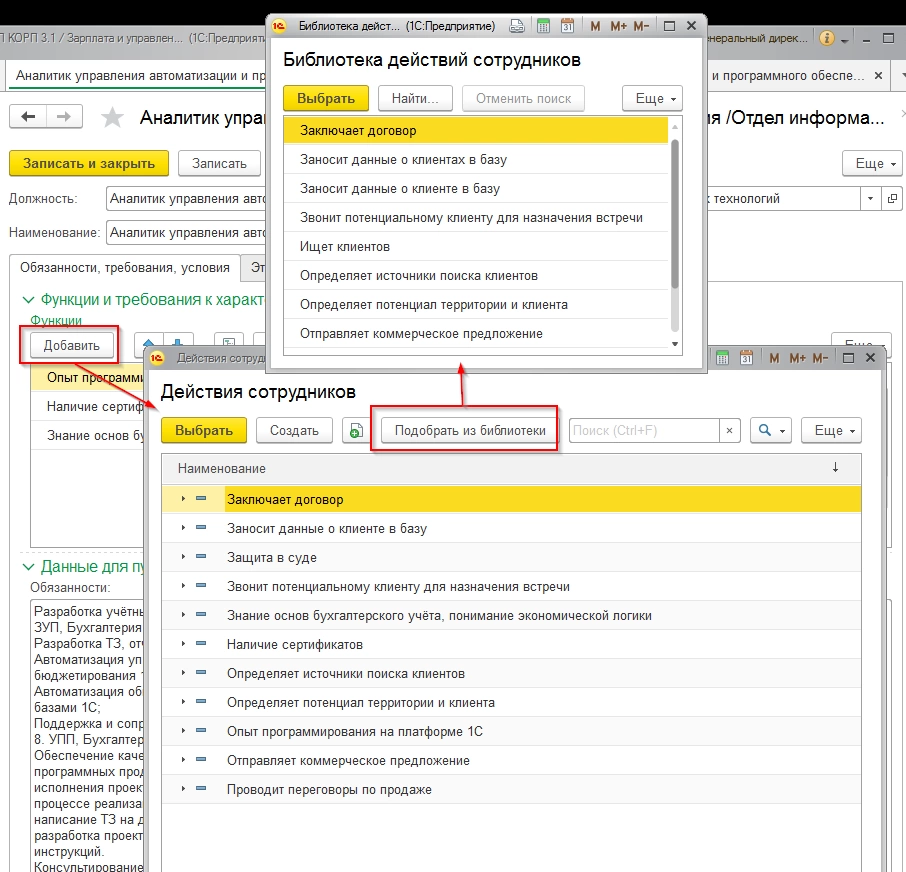The width and height of the screenshot is (906, 872).
Task: Expand the Заключает договор row in Действия сотрудников
Action: tap(183, 499)
